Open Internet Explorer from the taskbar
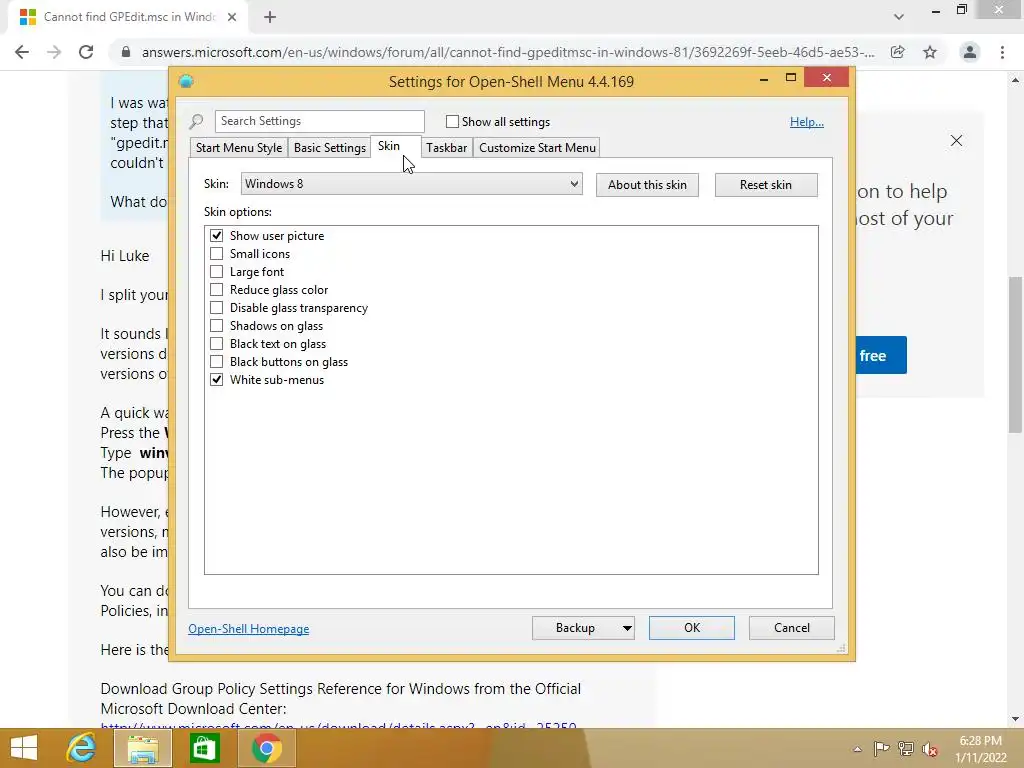 [82, 748]
